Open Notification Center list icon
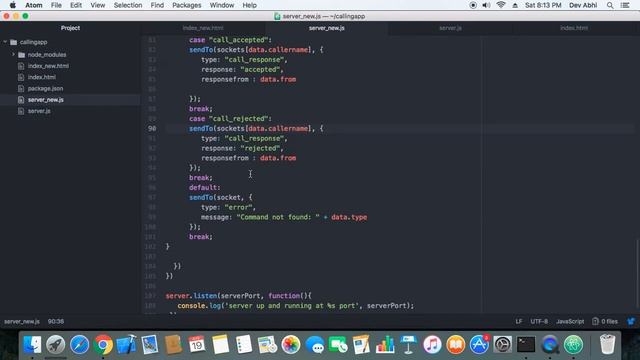The height and width of the screenshot is (360, 640). pyautogui.click(x=625, y=5)
